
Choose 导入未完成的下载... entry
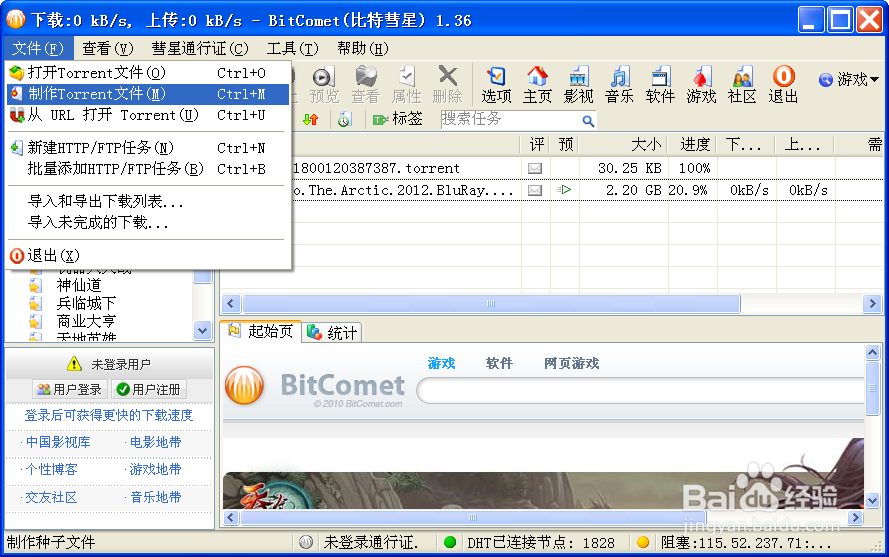148,222
